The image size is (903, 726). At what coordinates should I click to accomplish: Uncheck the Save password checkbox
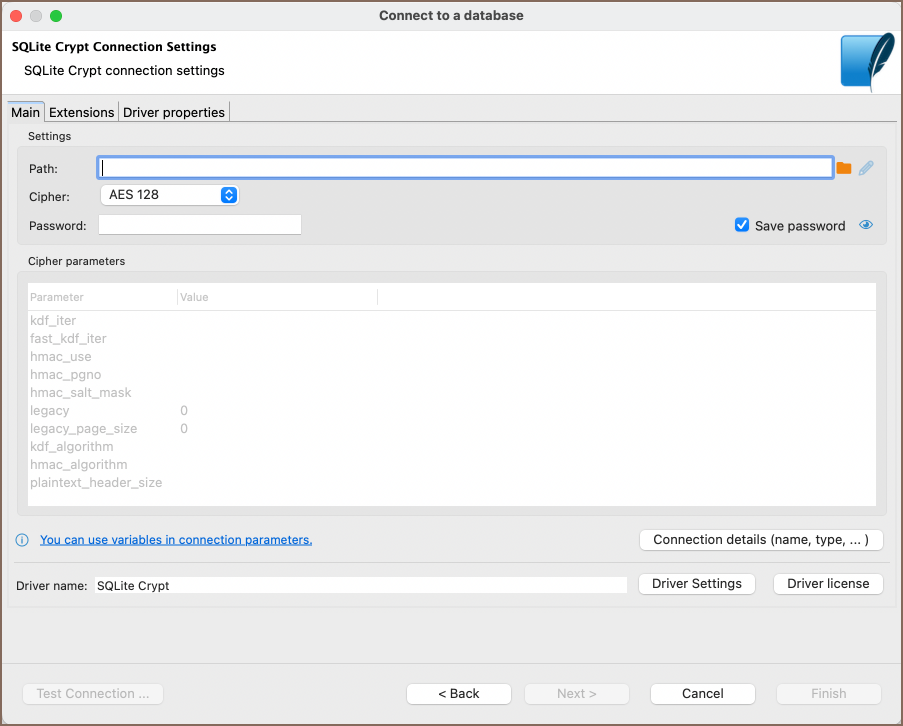tap(742, 226)
